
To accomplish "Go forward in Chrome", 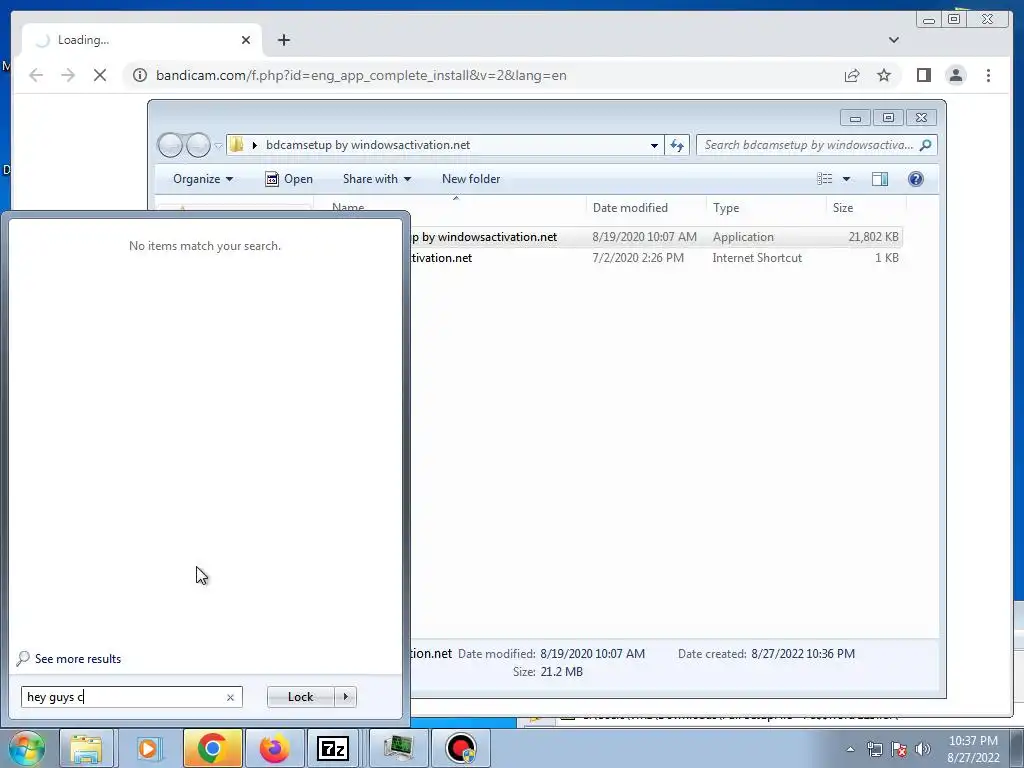I will pyautogui.click(x=68, y=75).
